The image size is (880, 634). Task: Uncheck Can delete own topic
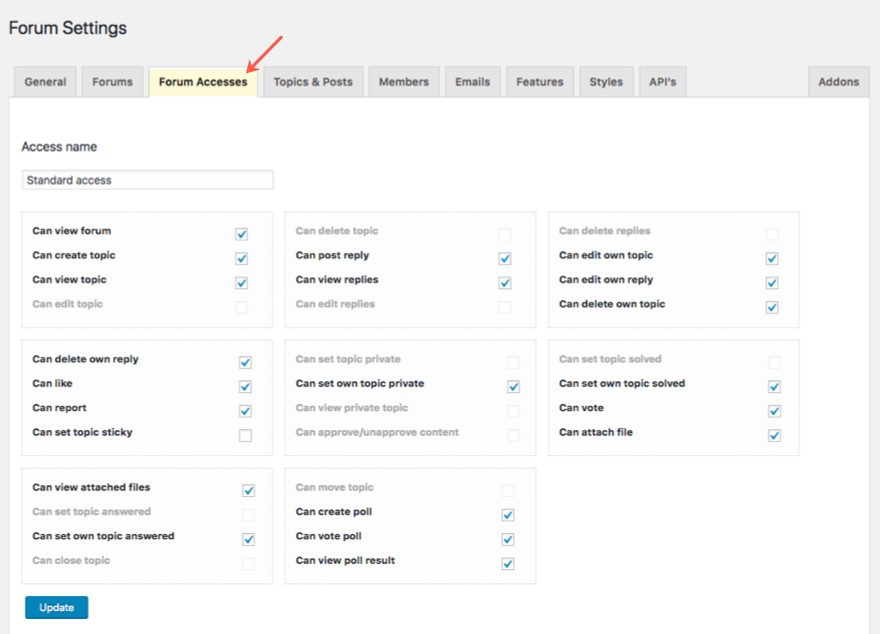(772, 307)
